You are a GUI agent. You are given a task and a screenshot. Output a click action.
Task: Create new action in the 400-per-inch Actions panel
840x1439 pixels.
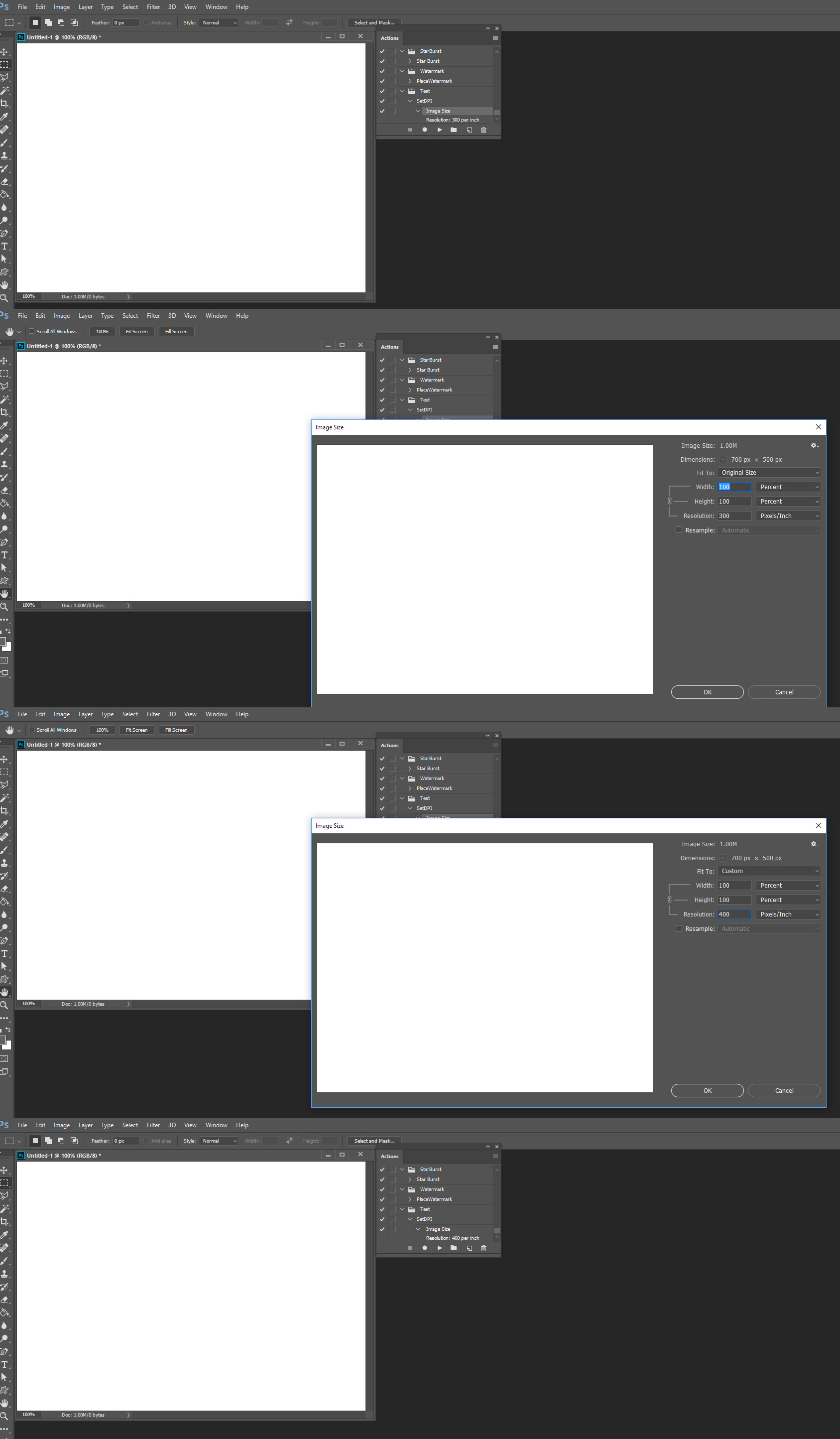click(469, 1248)
